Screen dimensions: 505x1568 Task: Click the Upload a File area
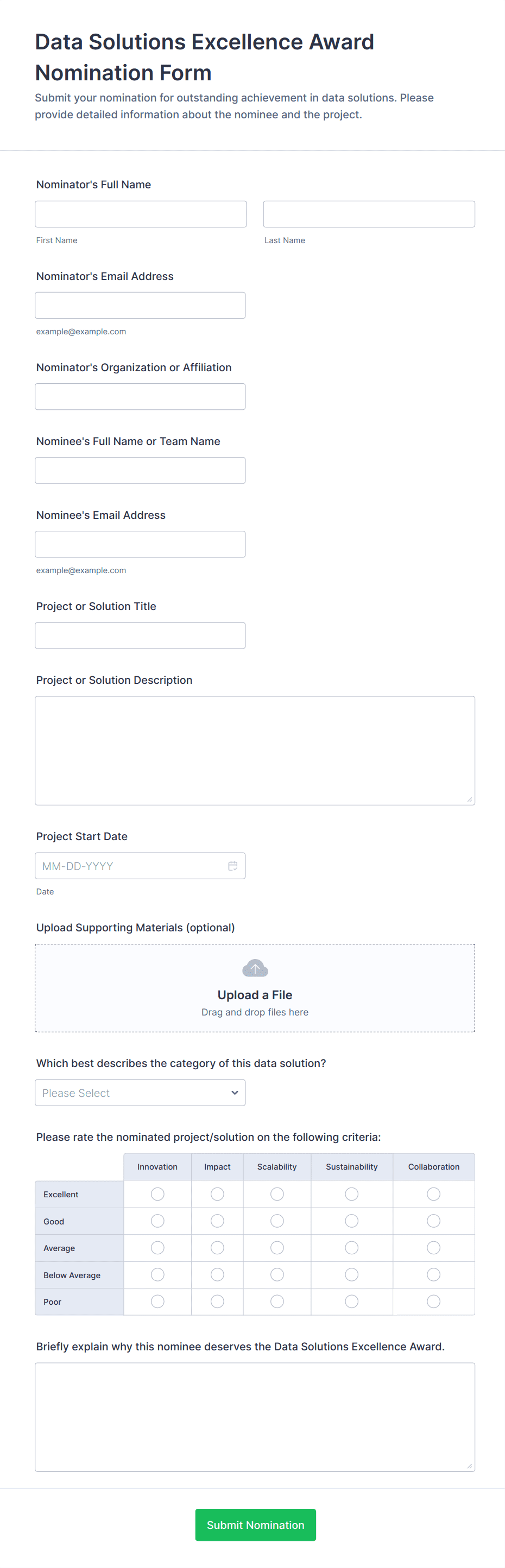pos(255,994)
